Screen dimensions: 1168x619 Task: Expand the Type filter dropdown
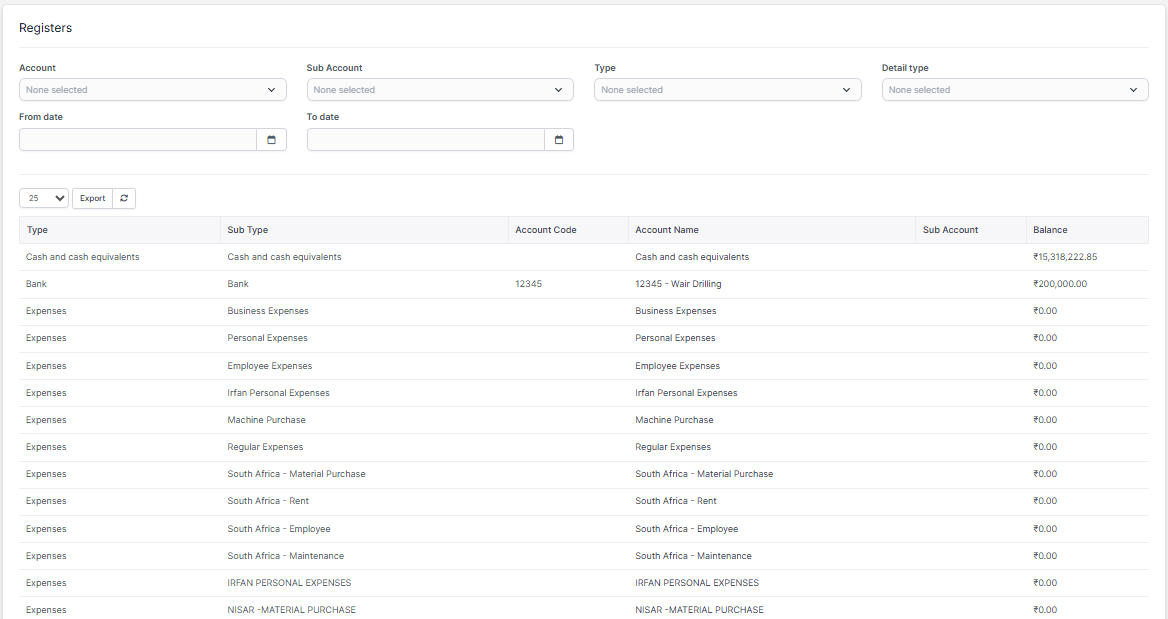pos(727,90)
